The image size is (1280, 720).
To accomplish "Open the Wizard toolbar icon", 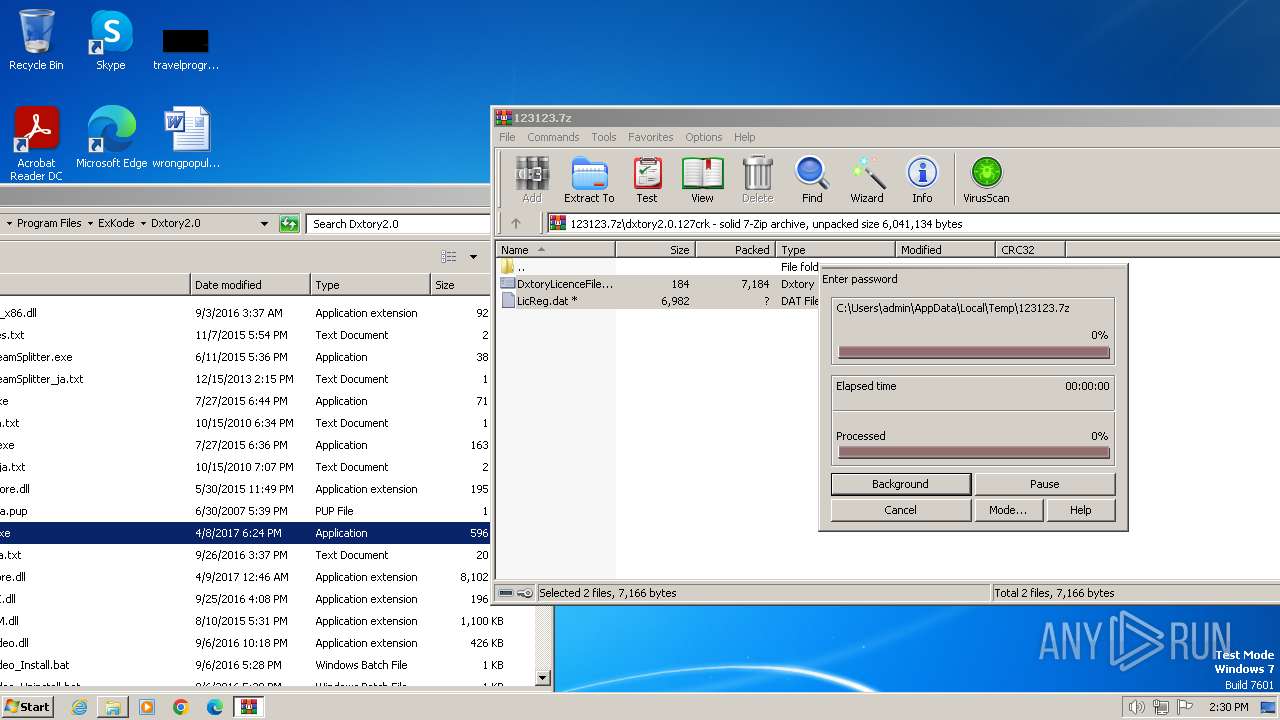I will [x=867, y=180].
